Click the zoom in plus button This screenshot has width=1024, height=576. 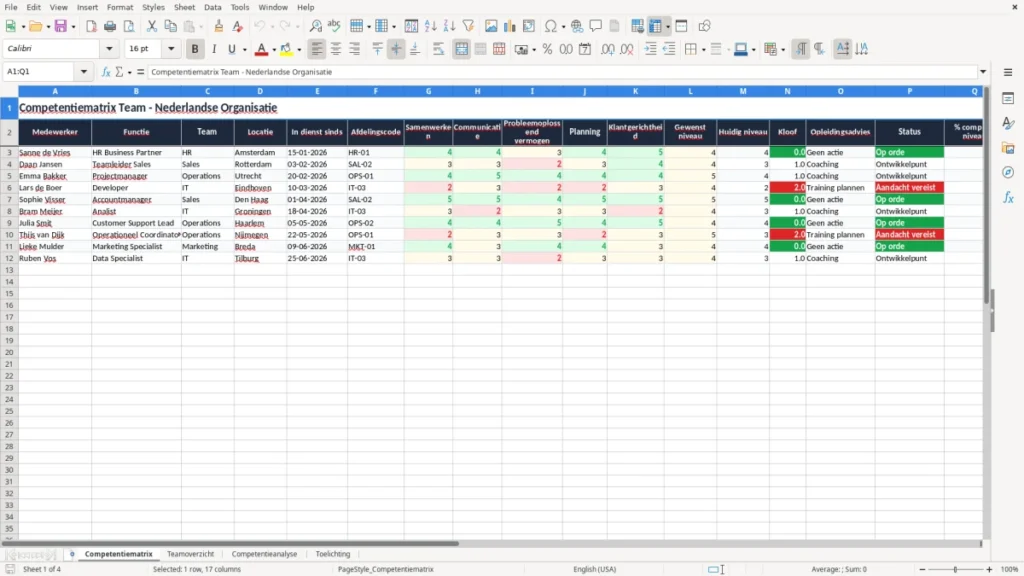tap(989, 569)
